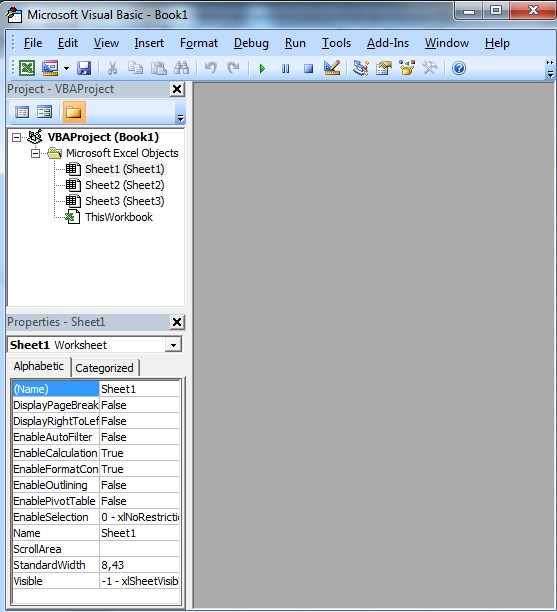The height and width of the screenshot is (612, 557).
Task: Run Sub with green play icon
Action: coord(262,69)
